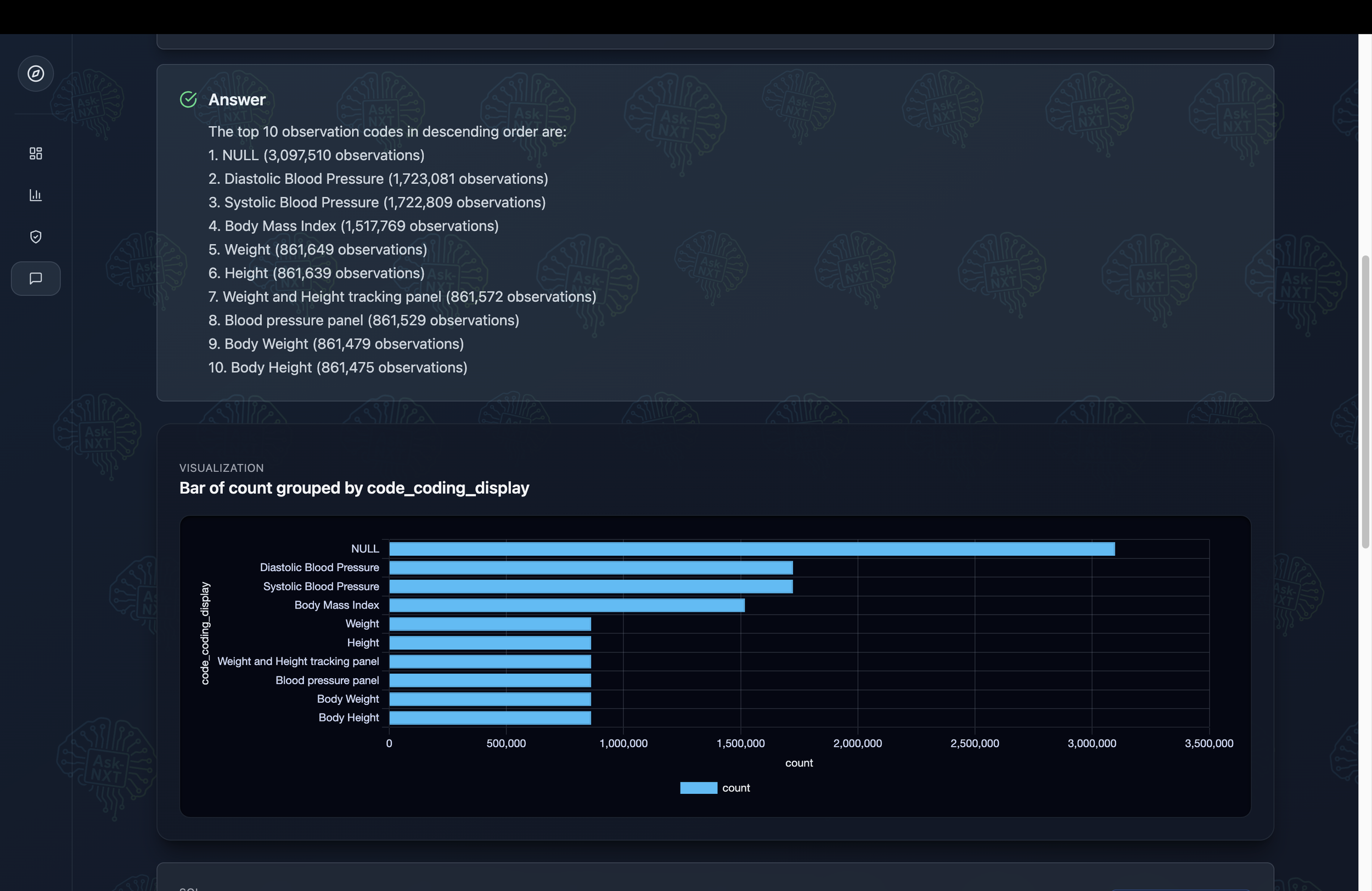
Task: Open the dashboard grid icon in sidebar
Action: pos(36,153)
